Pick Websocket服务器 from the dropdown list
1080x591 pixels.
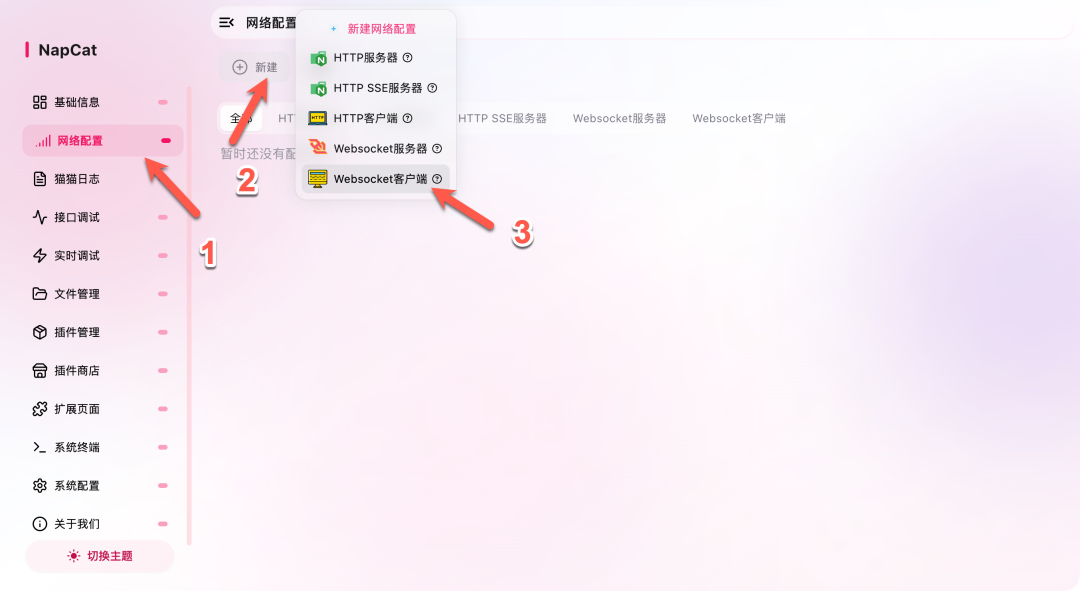pyautogui.click(x=375, y=149)
